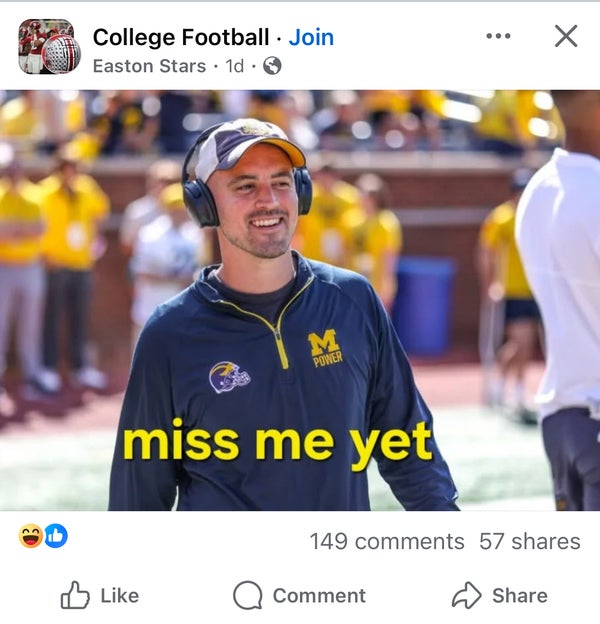Open the College Football group avatar
Image resolution: width=600 pixels, height=624 pixels.
49,47
